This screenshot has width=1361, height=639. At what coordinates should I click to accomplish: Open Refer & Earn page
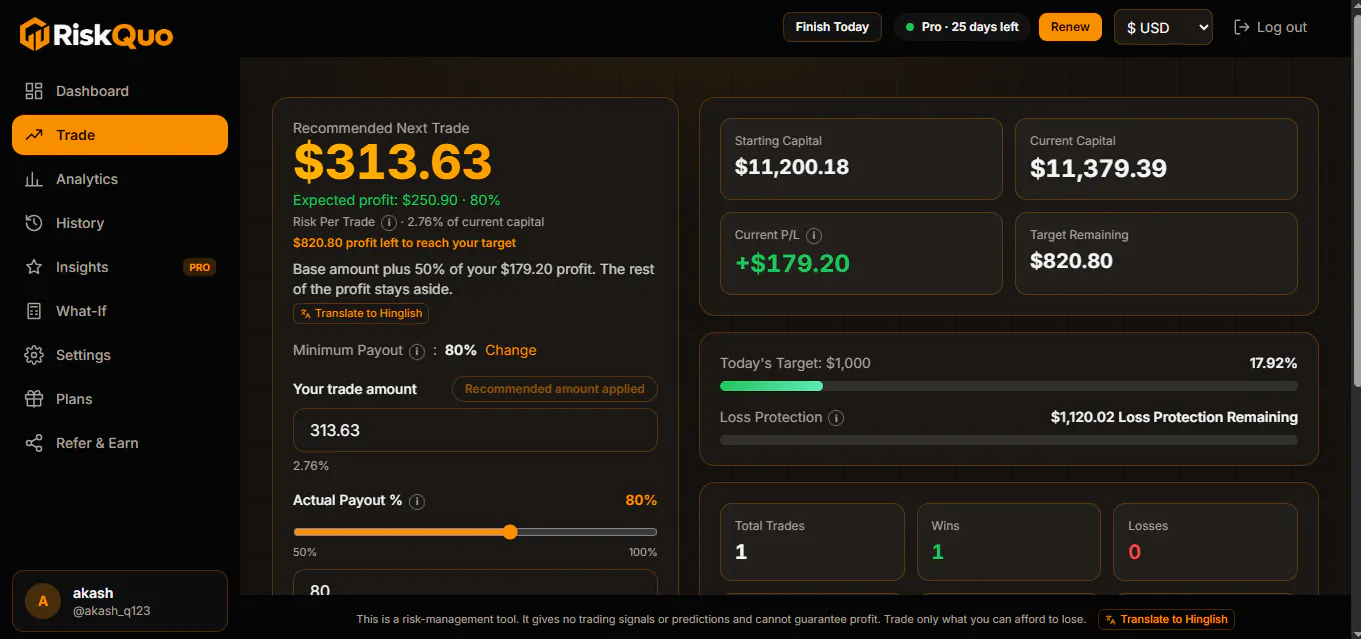[x=120, y=443]
